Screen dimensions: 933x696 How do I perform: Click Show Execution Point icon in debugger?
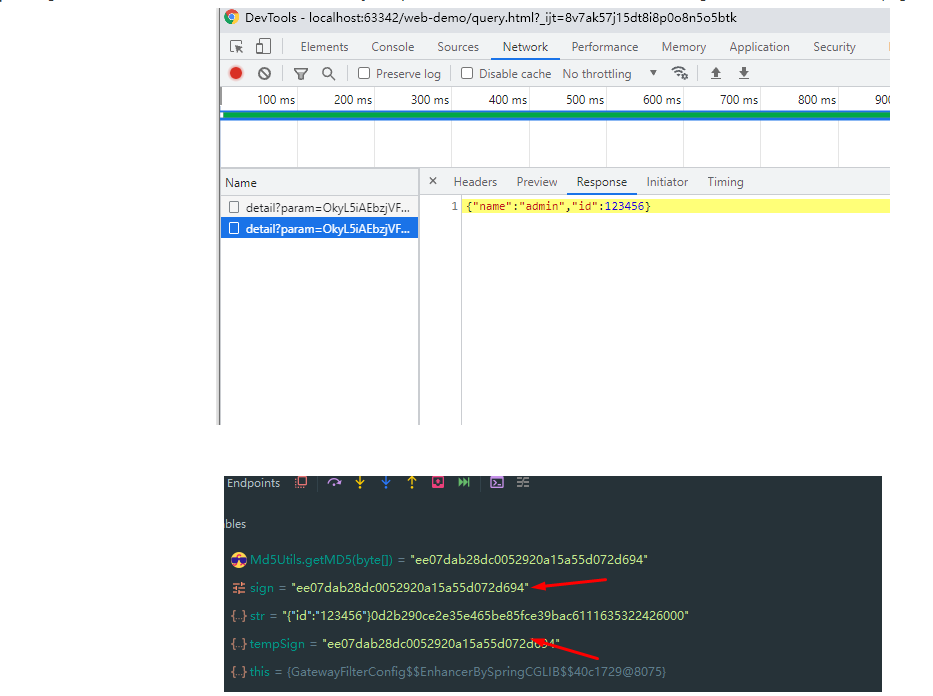click(301, 482)
